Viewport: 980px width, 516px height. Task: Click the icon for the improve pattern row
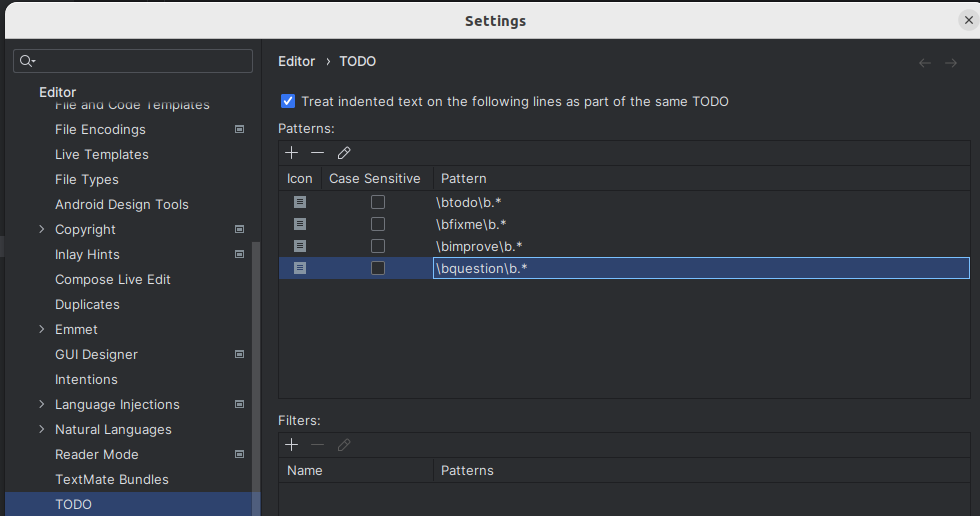coord(300,246)
